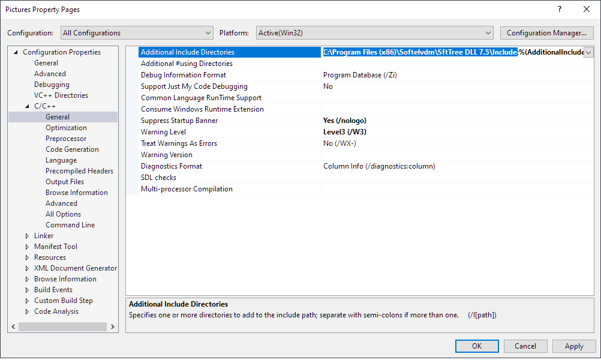Select General under Configuration Properties
601x360 pixels.
[x=46, y=63]
